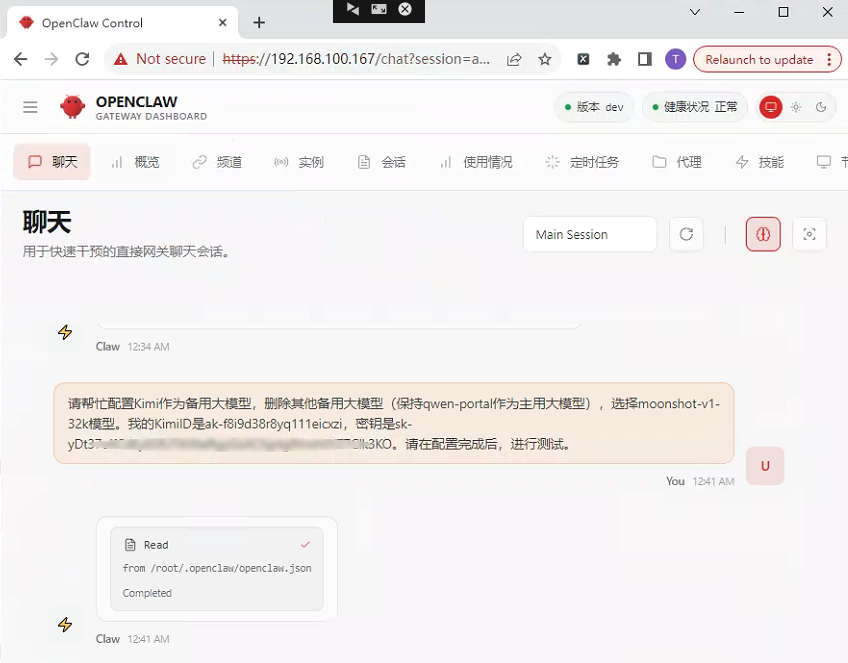Click the Read tool document icon
Viewport: 848px width, 663px height.
pyautogui.click(x=130, y=545)
